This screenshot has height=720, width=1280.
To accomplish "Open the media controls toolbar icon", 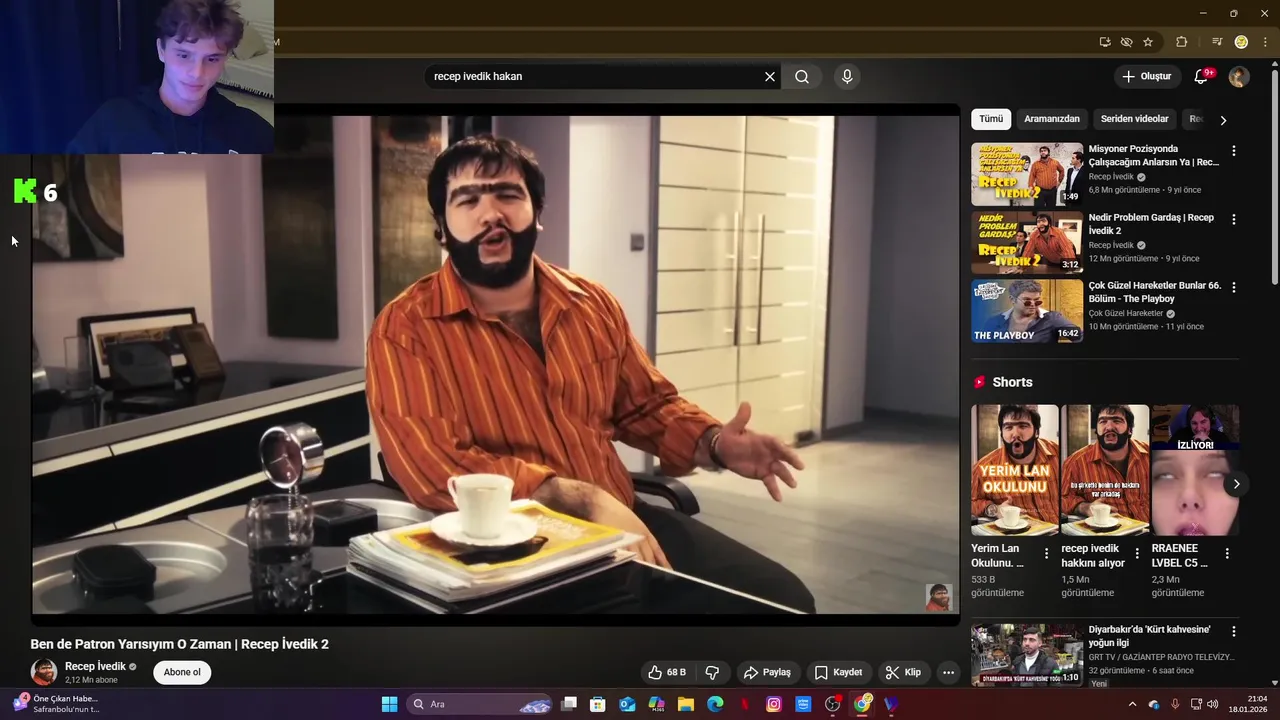I will pyautogui.click(x=1217, y=42).
